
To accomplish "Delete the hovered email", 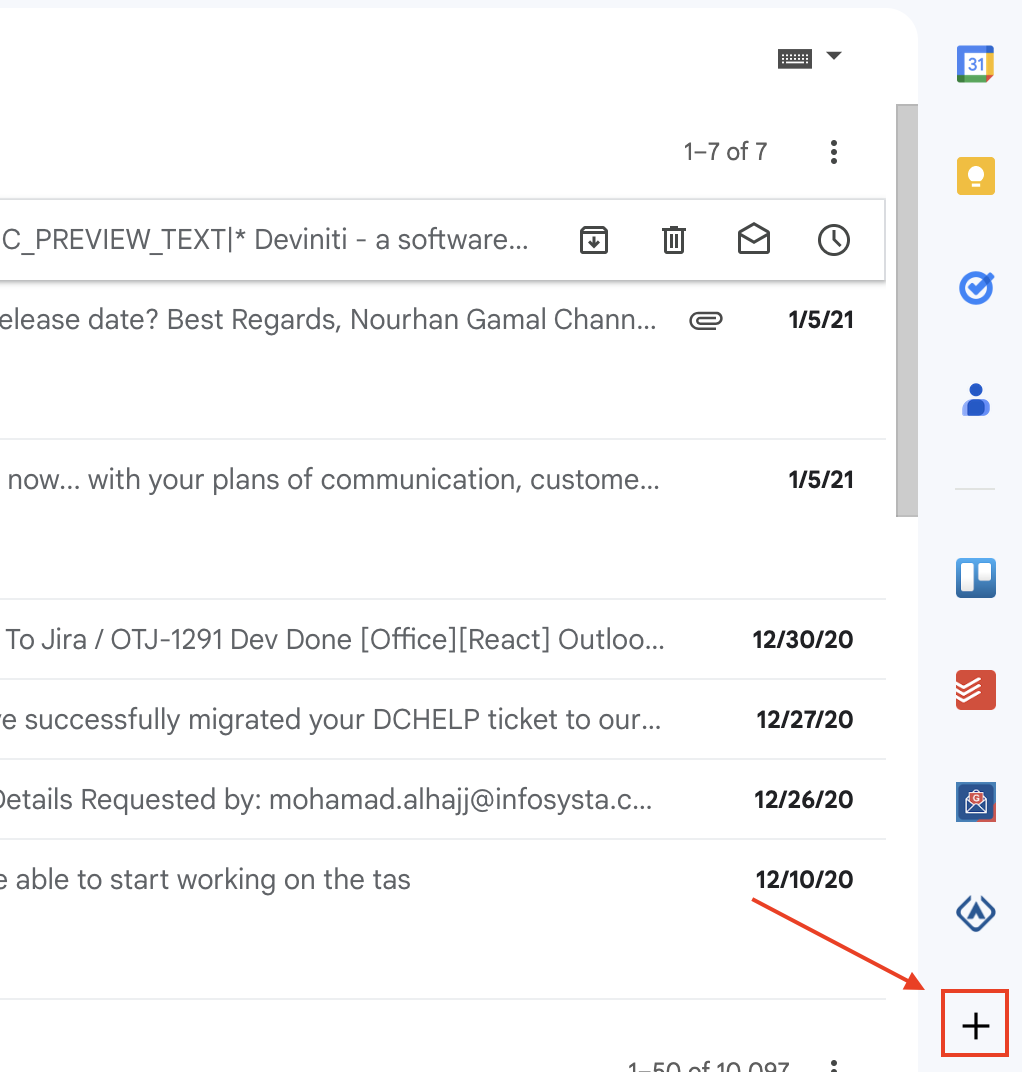I will pyautogui.click(x=673, y=240).
